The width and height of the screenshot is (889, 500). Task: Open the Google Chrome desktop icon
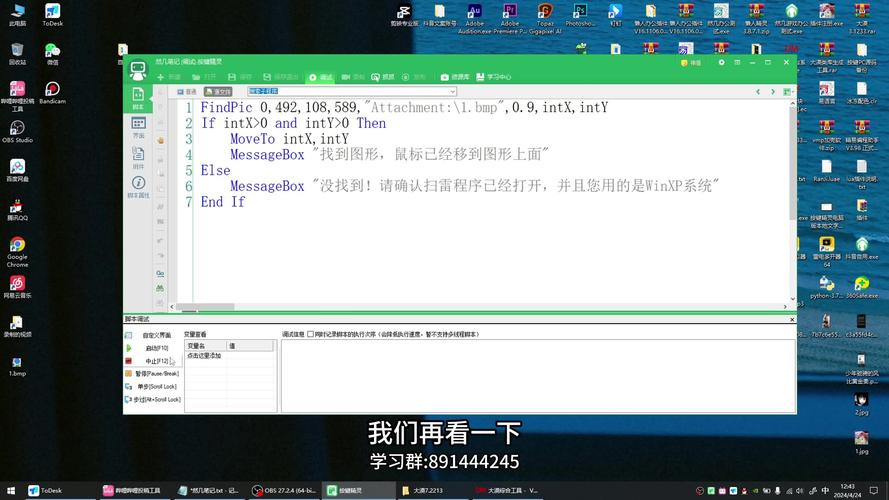click(17, 252)
